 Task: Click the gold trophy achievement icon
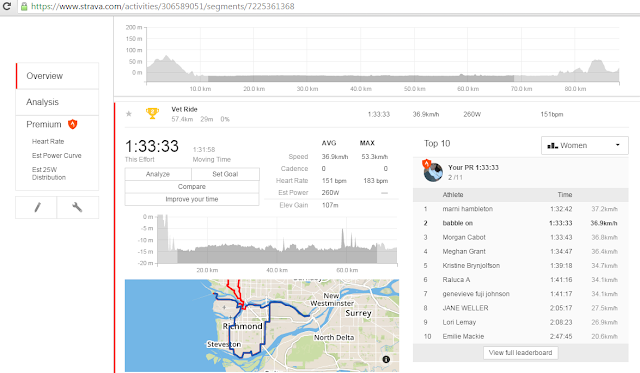click(152, 113)
